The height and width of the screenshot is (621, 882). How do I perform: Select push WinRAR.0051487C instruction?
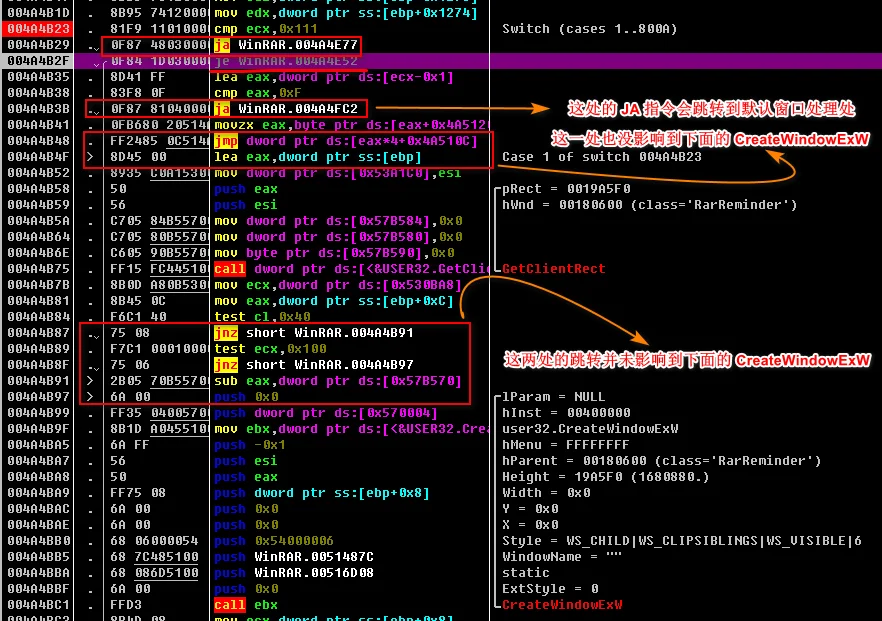294,557
